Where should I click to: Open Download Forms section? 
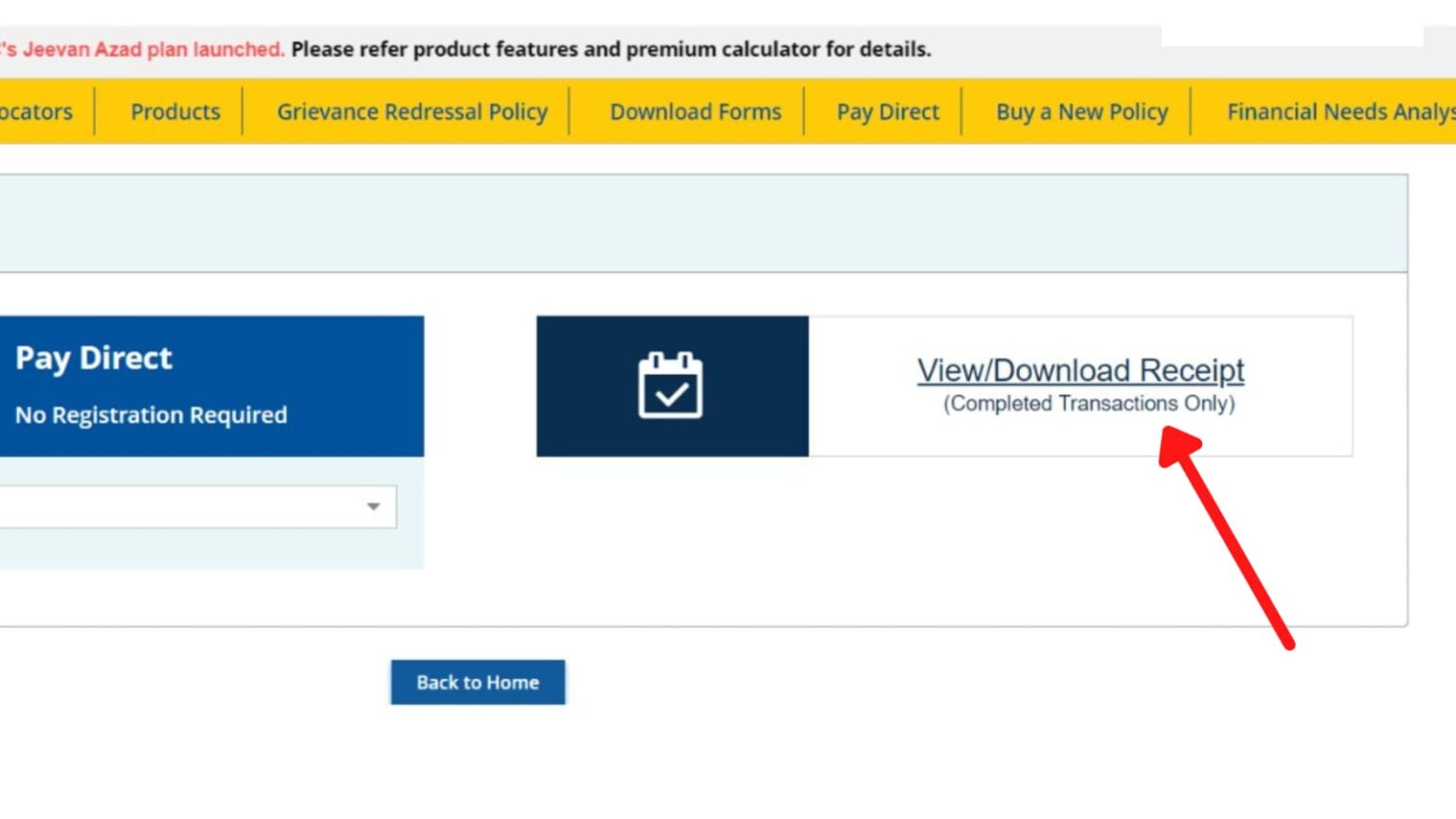695,112
